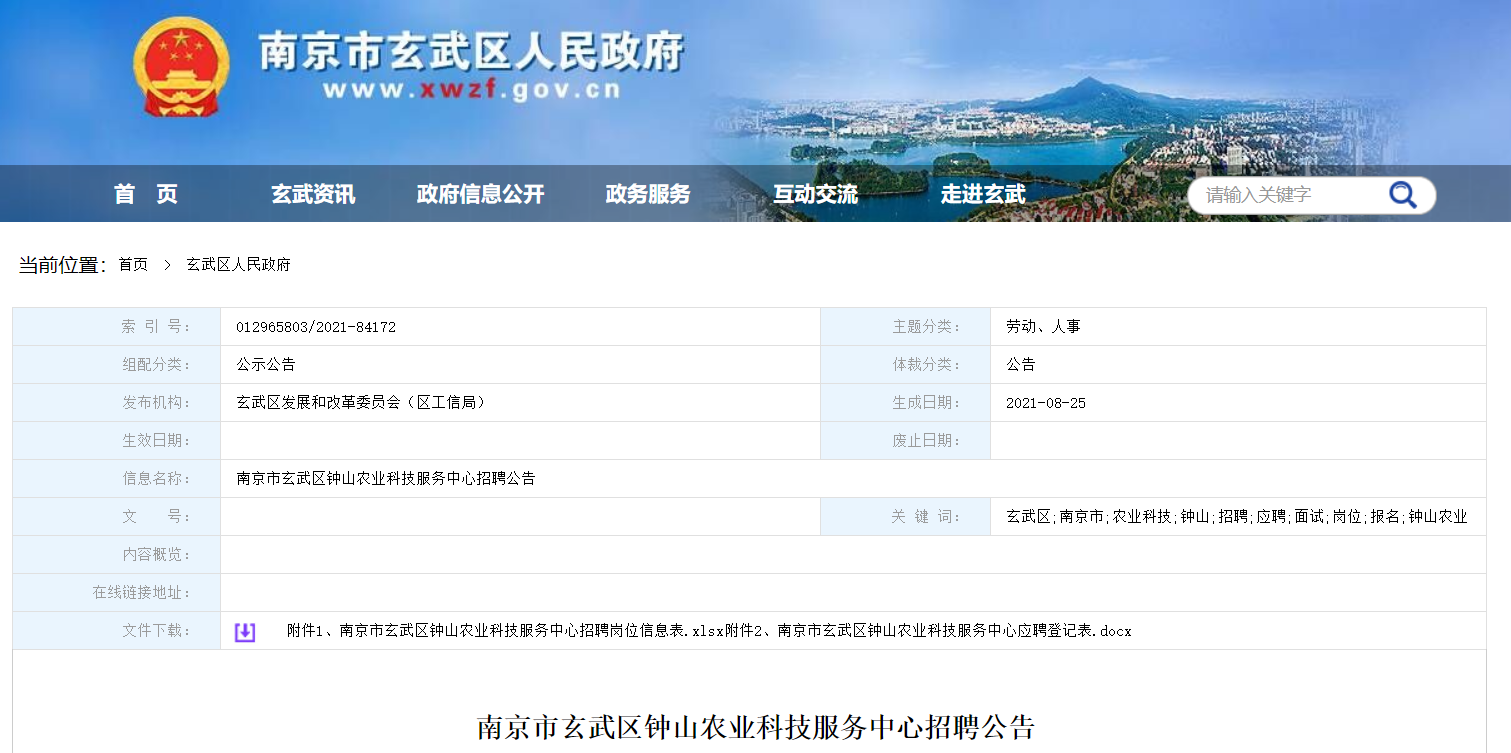
Task: Open 玄武区人民政府 breadcrumb link
Action: coord(238,265)
